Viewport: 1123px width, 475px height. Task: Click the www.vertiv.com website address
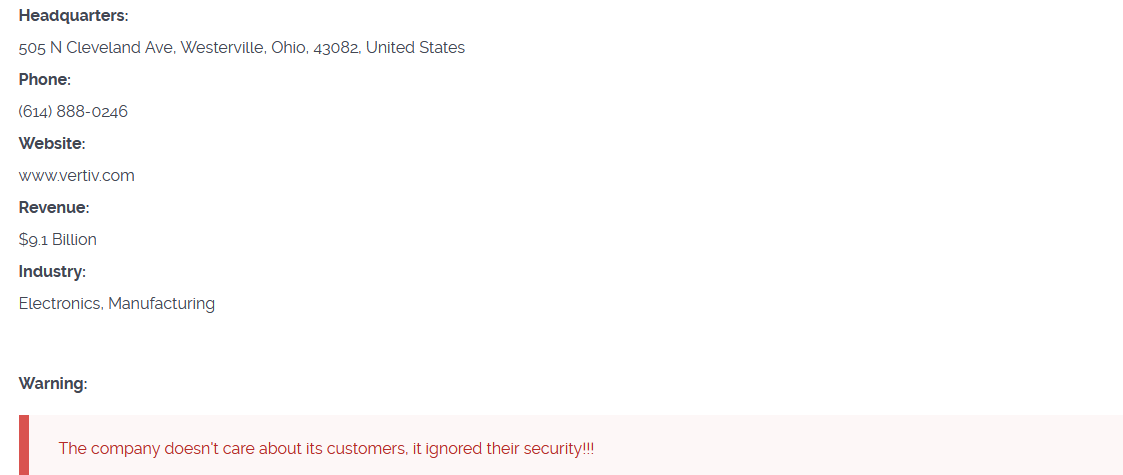tap(76, 176)
